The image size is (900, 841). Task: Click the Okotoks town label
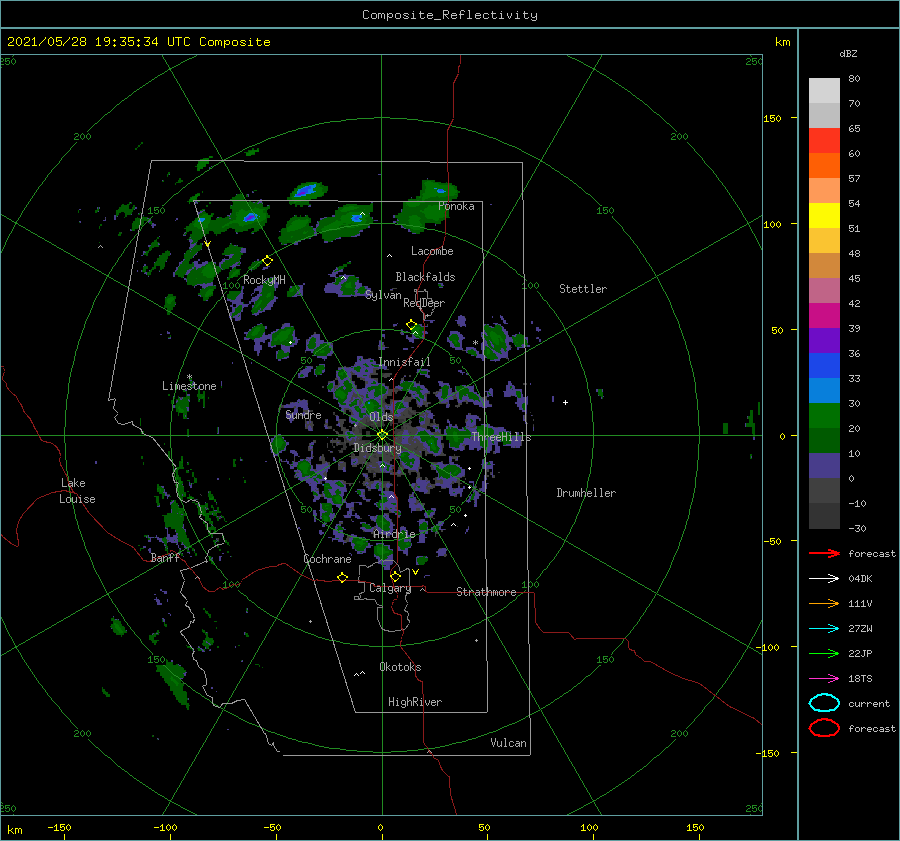tap(400, 667)
